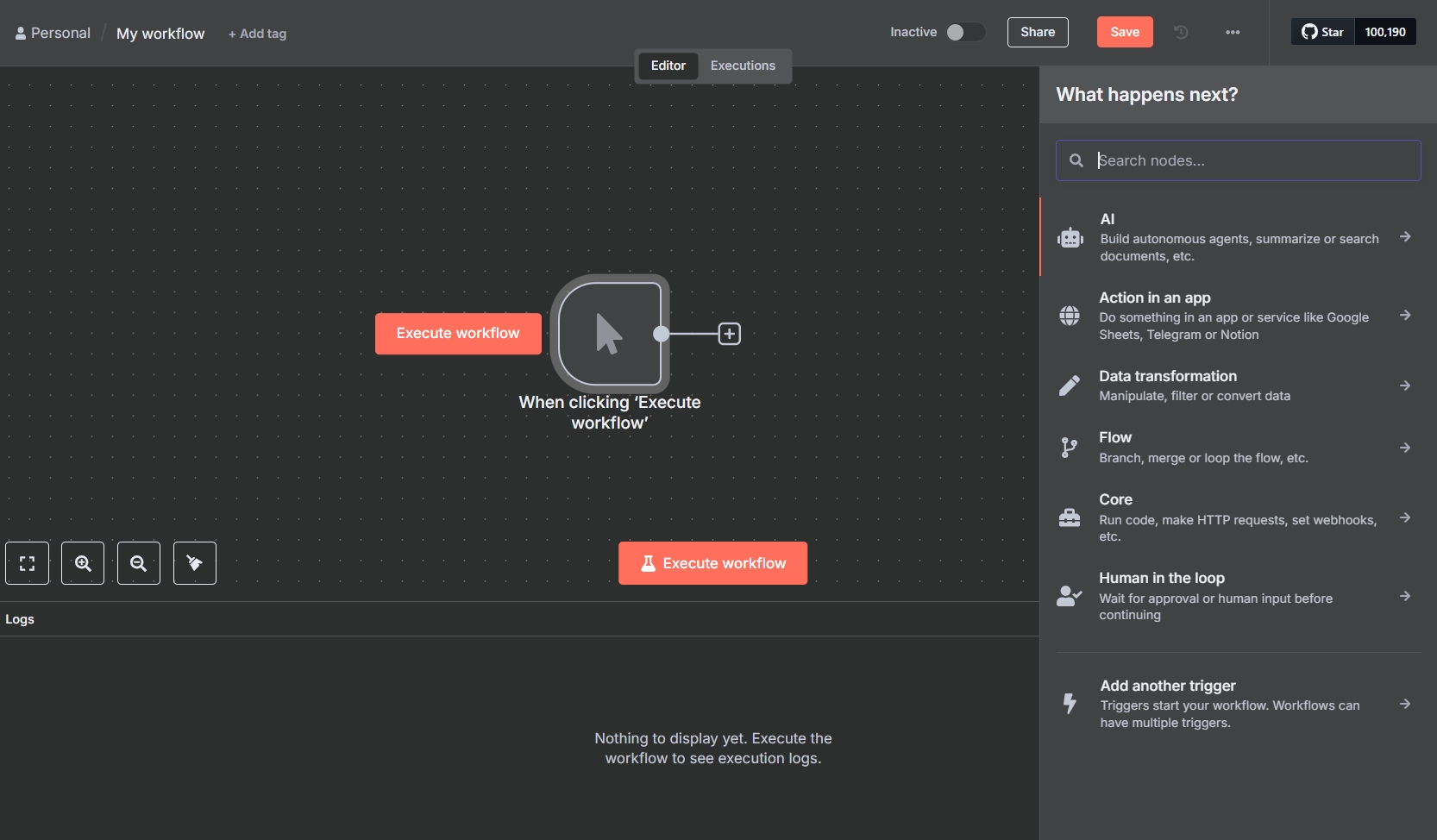
Task: Click the Share button
Action: tap(1038, 32)
